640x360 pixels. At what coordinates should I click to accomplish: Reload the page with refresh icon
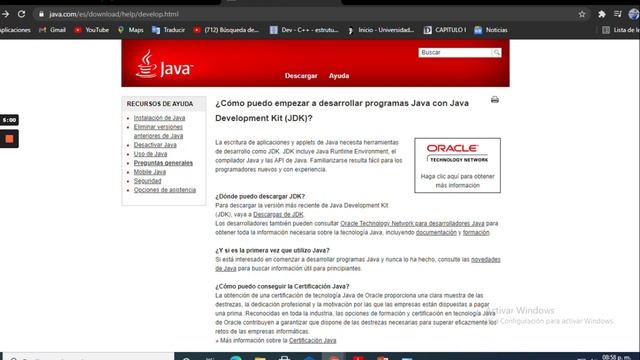click(x=22, y=14)
